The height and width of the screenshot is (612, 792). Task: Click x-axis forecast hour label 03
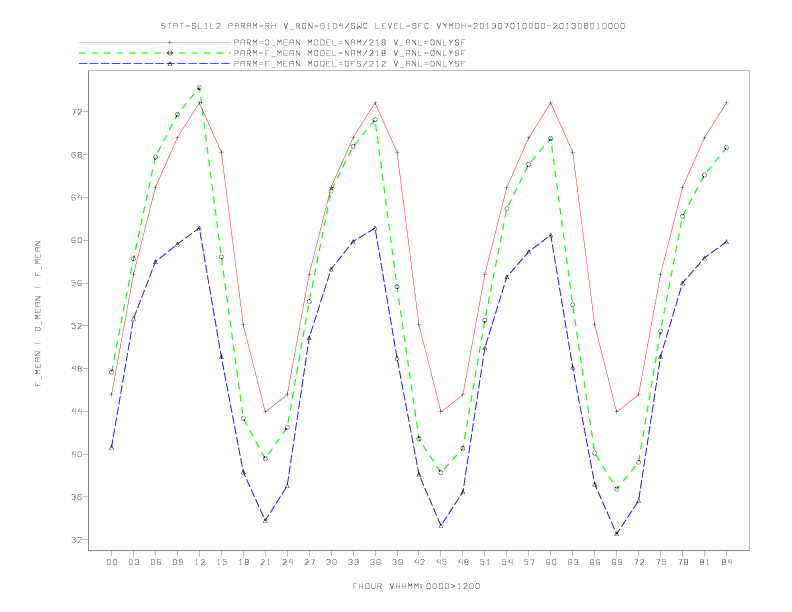(x=133, y=562)
